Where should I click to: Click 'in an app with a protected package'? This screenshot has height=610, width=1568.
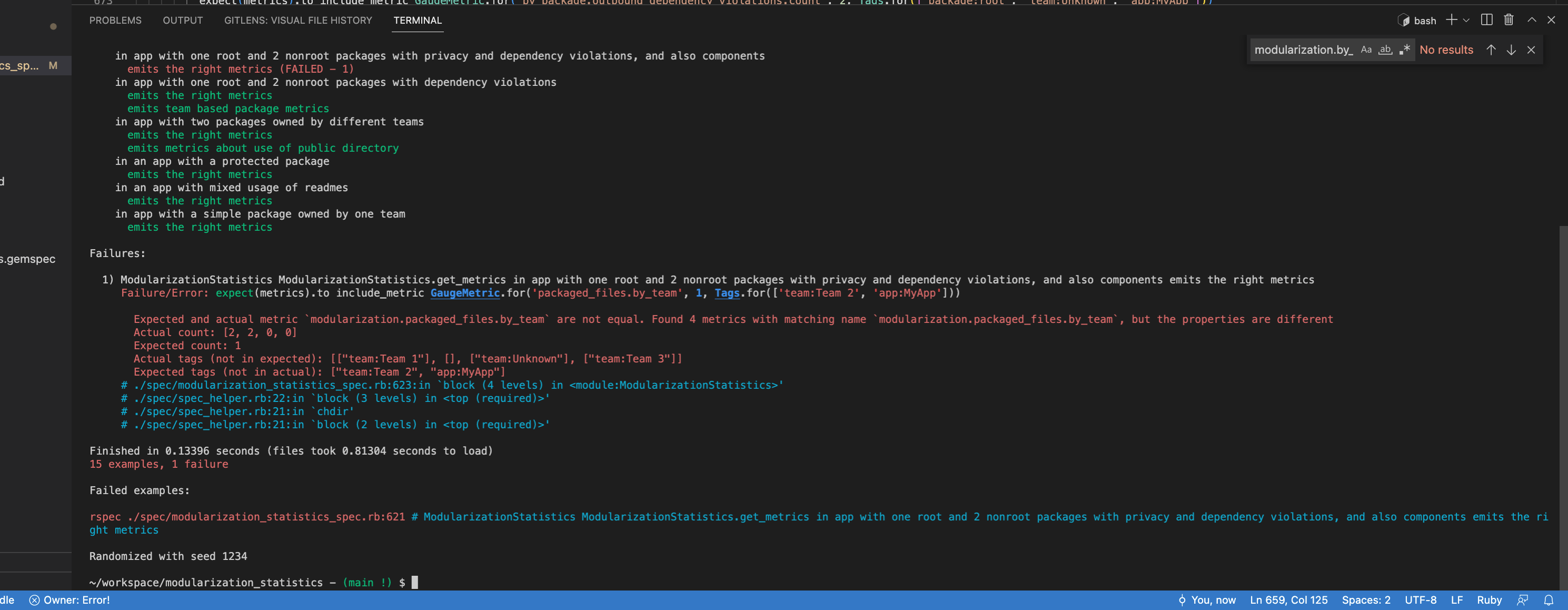[x=222, y=161]
